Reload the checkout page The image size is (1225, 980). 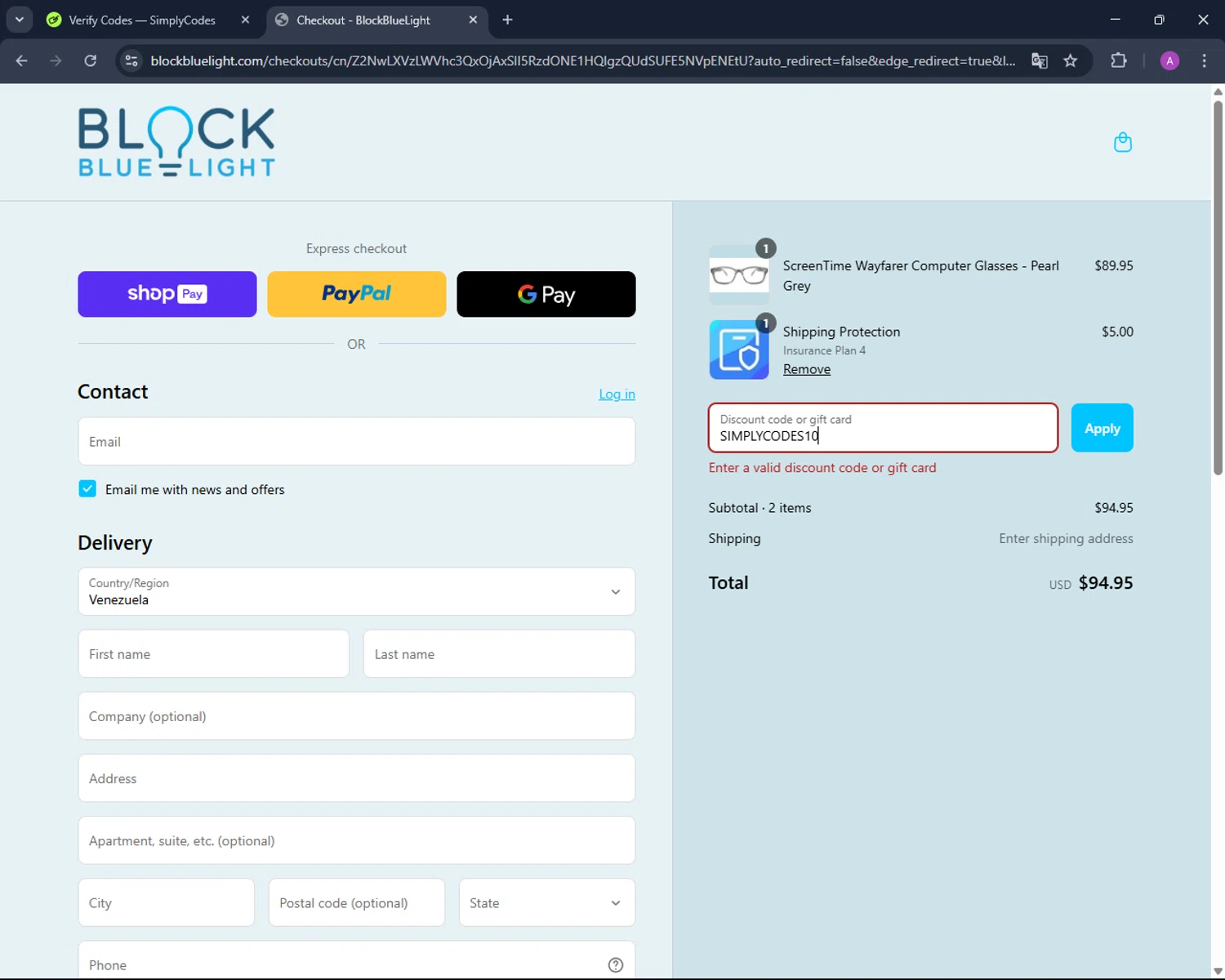point(91,60)
